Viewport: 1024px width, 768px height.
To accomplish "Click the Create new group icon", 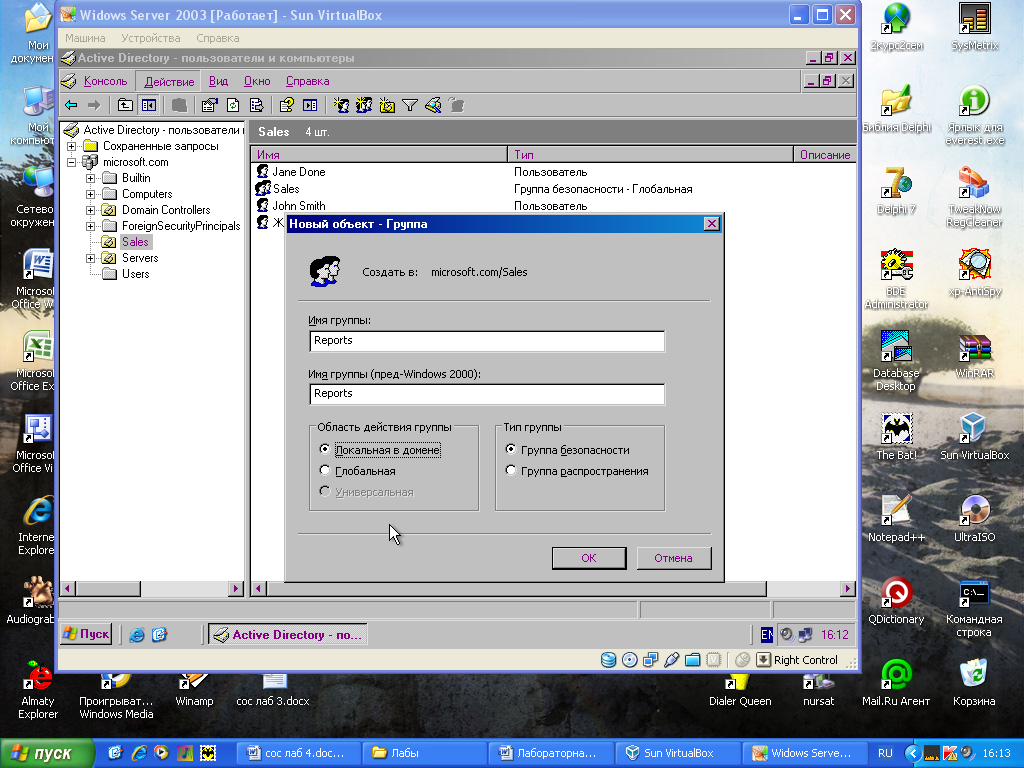I will 364,105.
